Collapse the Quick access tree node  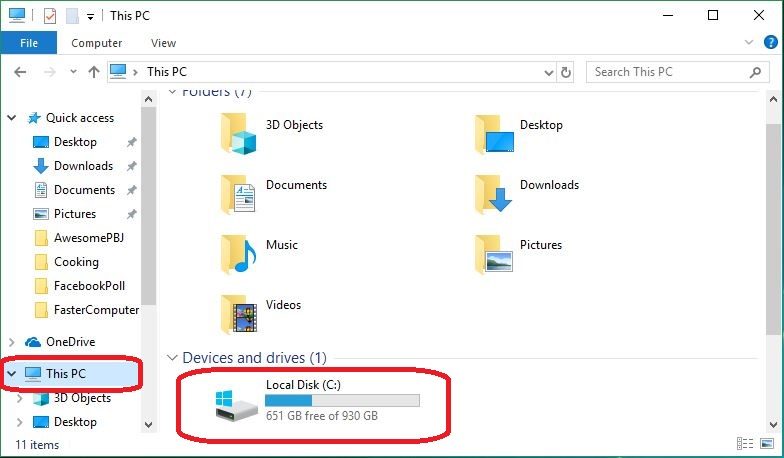pyautogui.click(x=12, y=118)
